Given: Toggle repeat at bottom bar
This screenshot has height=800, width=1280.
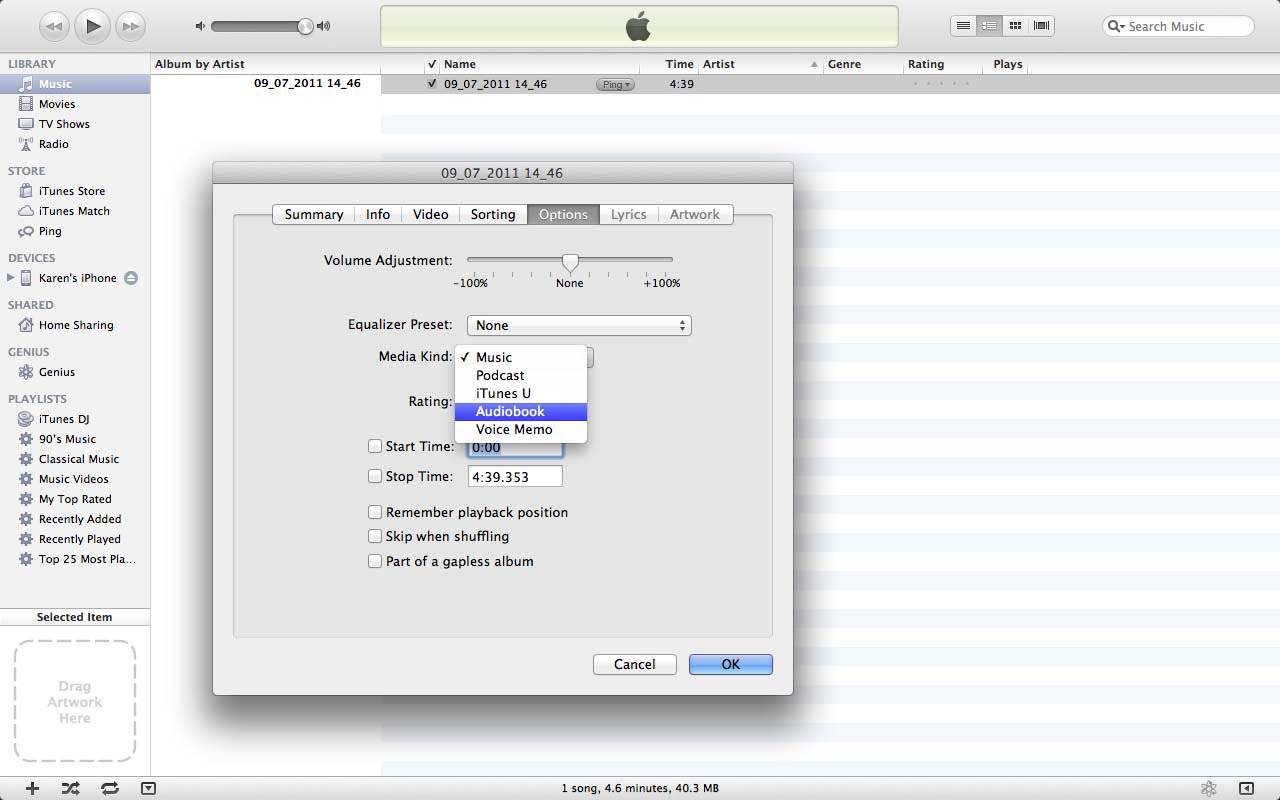Looking at the screenshot, I should (x=109, y=788).
